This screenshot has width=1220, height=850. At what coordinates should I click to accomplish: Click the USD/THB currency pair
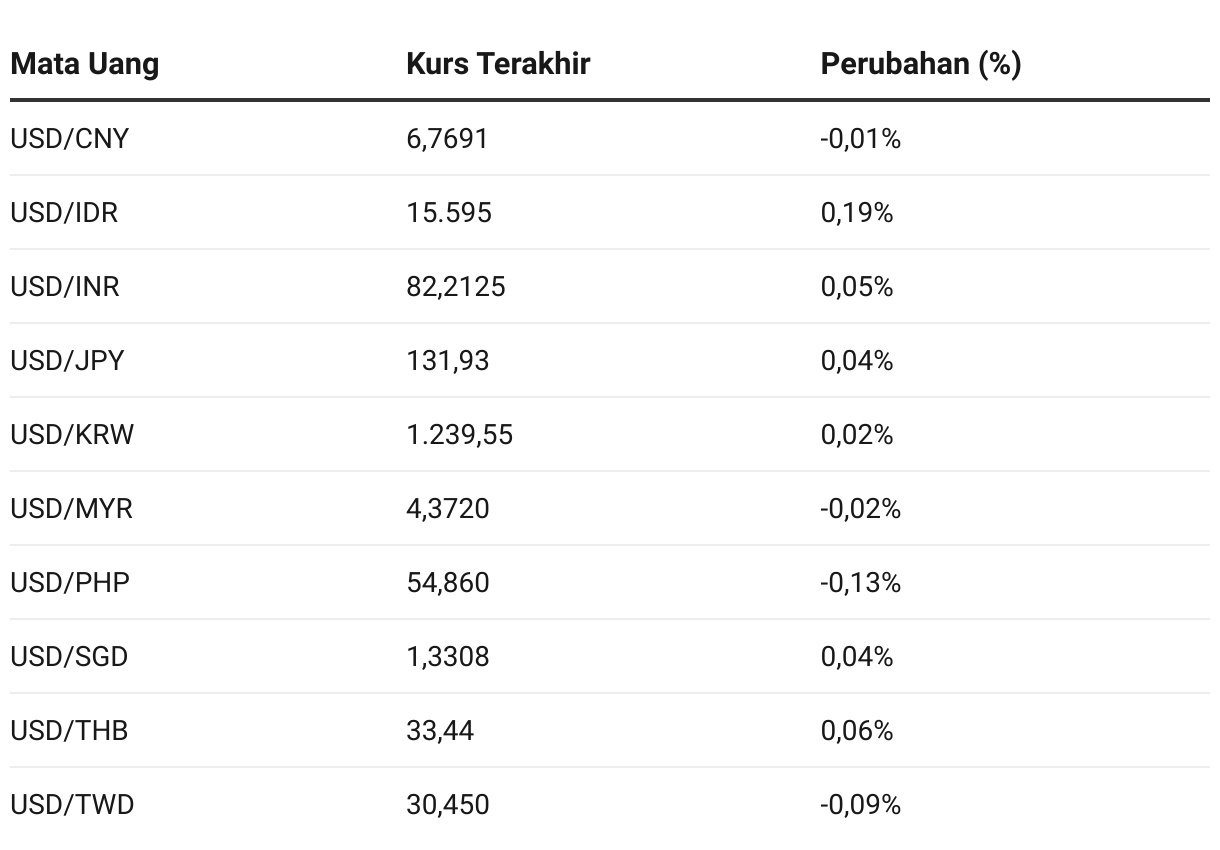point(69,731)
